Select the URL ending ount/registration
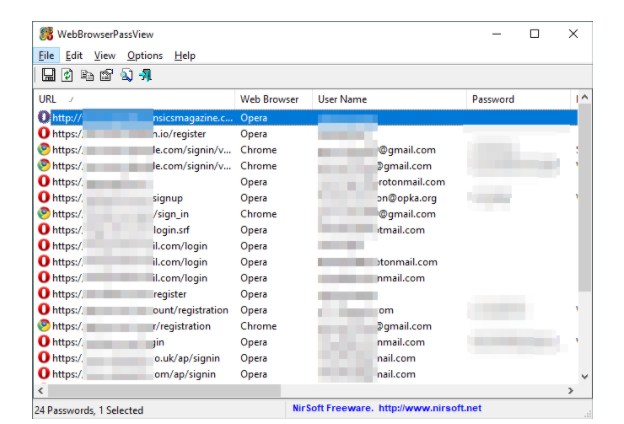The height and width of the screenshot is (424, 624). click(140, 310)
